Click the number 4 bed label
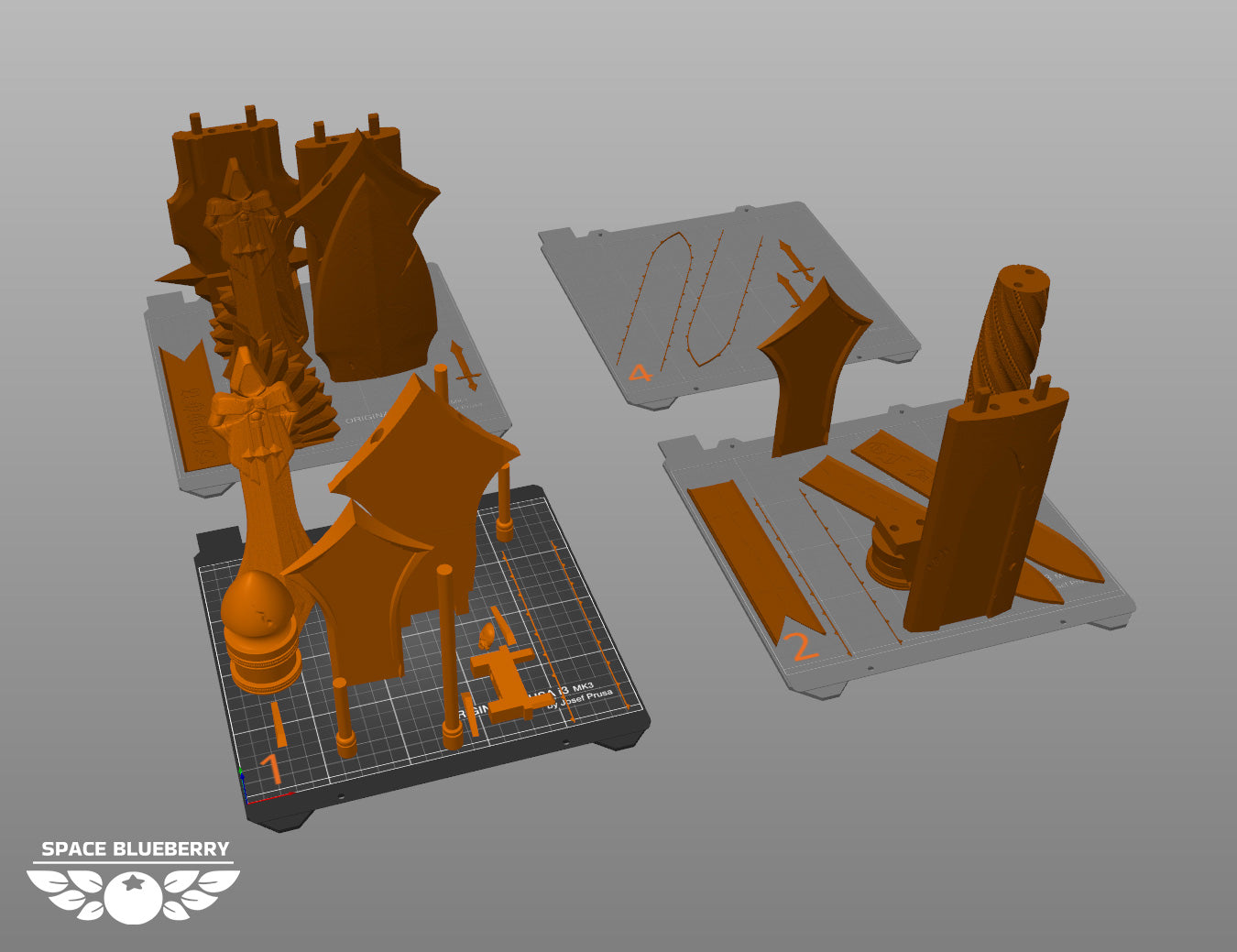 pyautogui.click(x=639, y=372)
